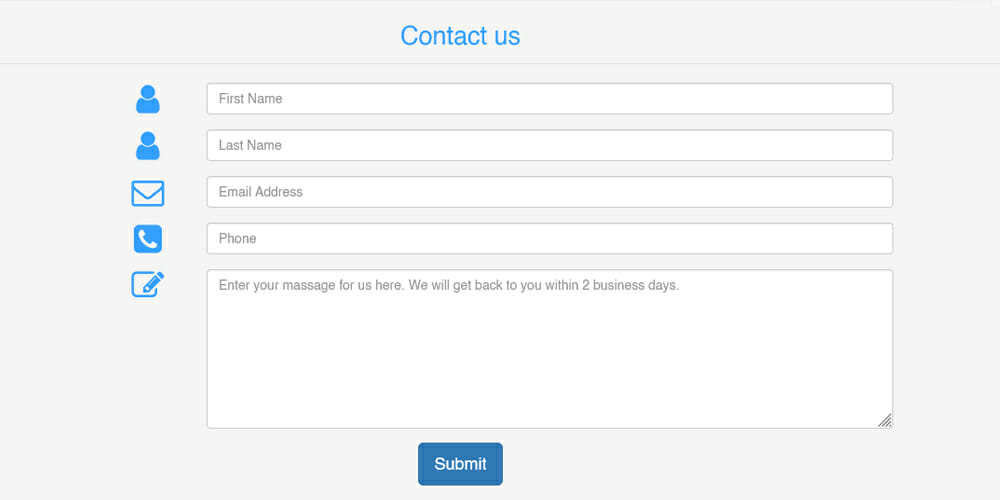Click the envelope icon for email
1000x500 pixels.
point(148,193)
